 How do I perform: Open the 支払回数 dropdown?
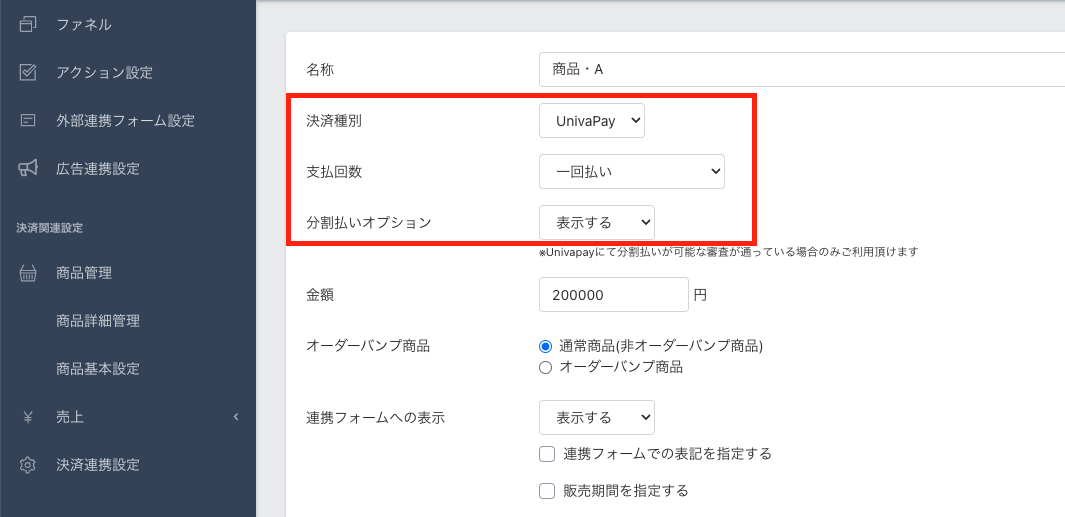click(x=631, y=171)
